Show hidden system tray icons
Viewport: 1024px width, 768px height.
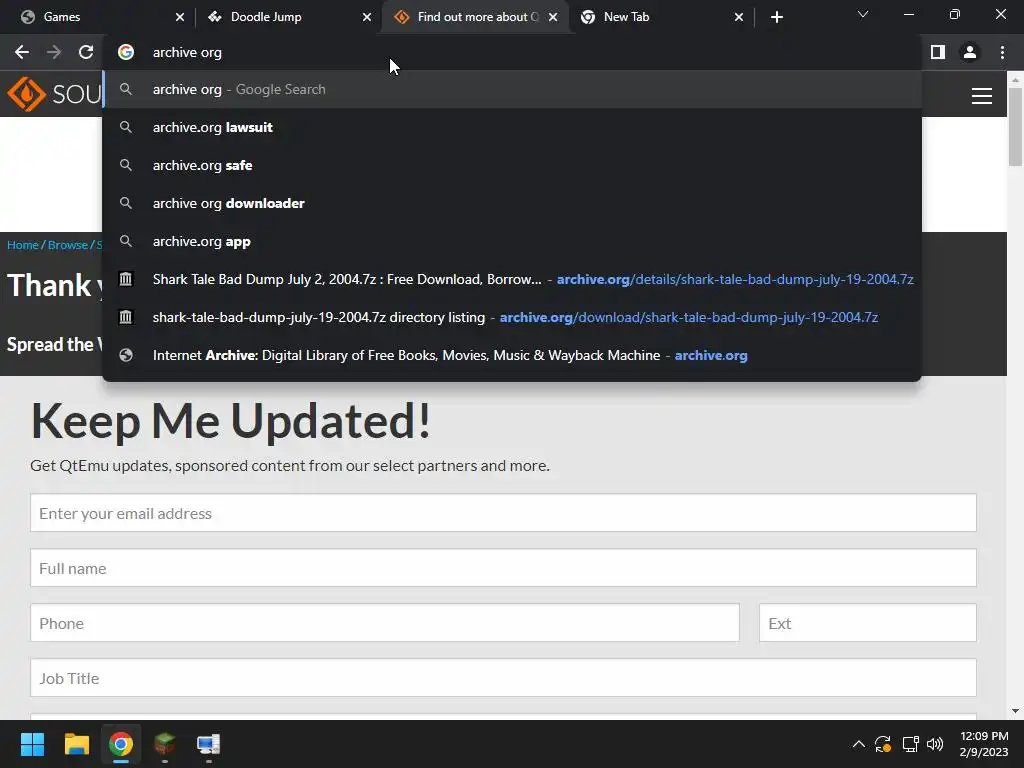(x=859, y=744)
